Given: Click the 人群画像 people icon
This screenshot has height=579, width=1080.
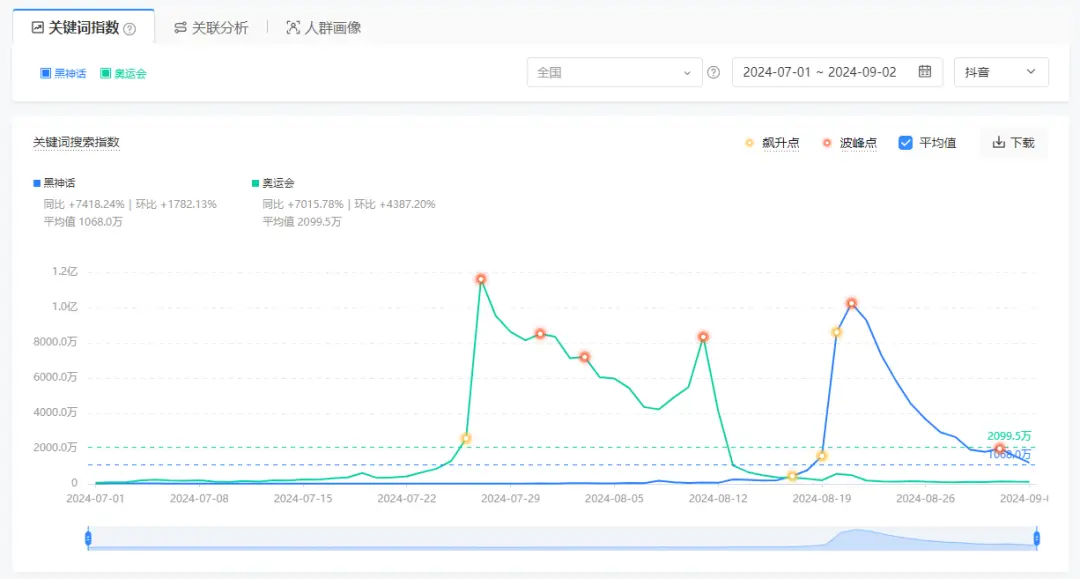Looking at the screenshot, I should tap(292, 27).
